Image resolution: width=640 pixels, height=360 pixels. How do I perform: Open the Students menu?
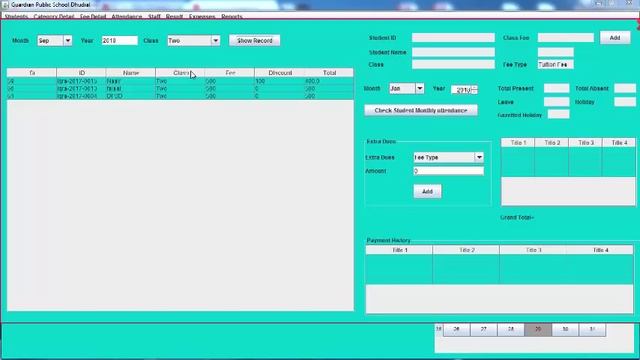(16, 17)
